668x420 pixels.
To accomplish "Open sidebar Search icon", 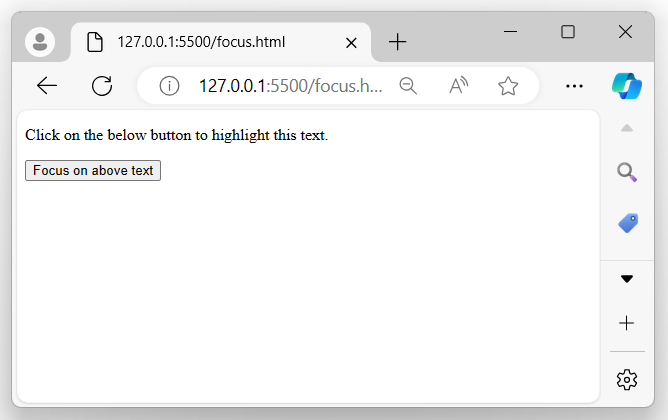I will point(627,172).
